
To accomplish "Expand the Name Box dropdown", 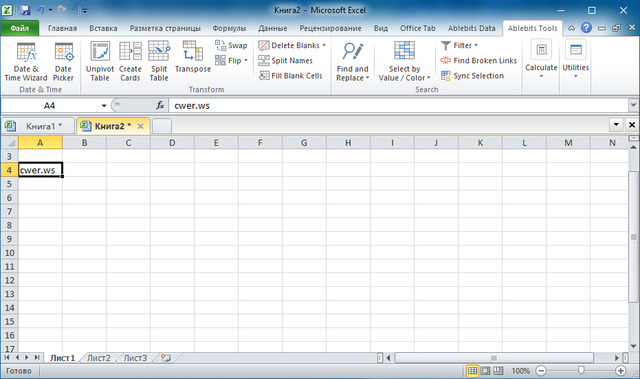I will click(x=104, y=106).
